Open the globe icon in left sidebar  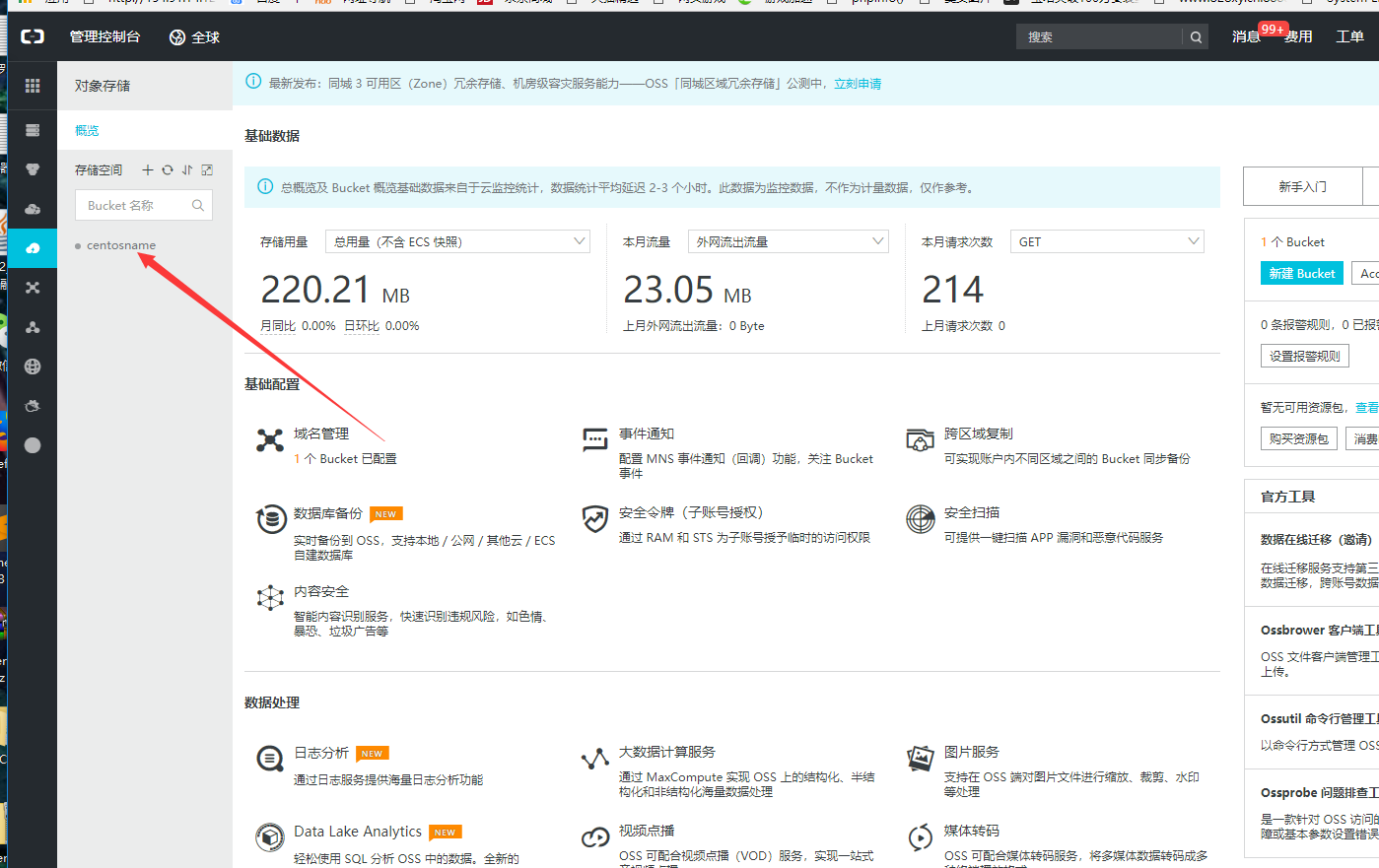33,367
